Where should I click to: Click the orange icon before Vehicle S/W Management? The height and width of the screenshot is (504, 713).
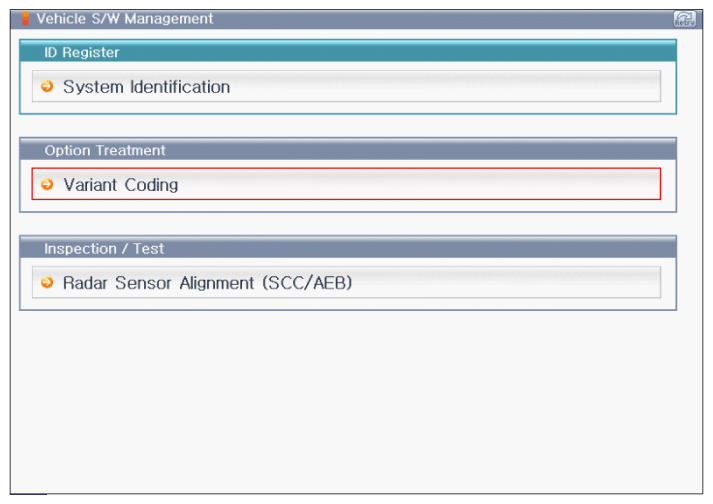[26, 19]
